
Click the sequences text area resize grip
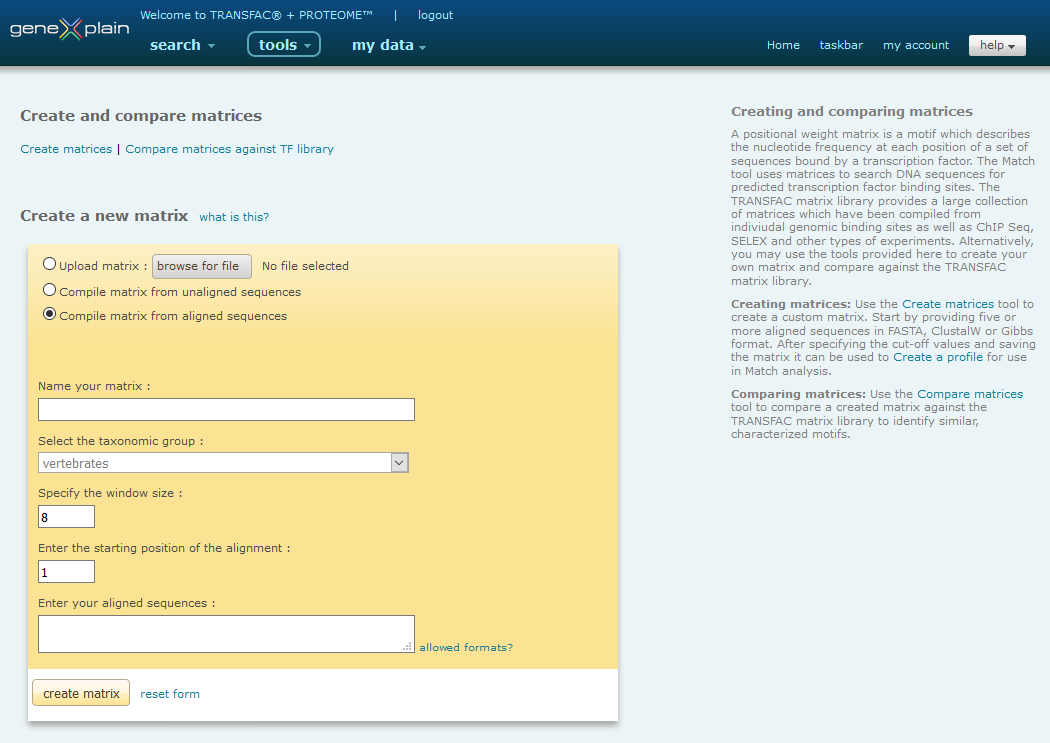tap(407, 646)
